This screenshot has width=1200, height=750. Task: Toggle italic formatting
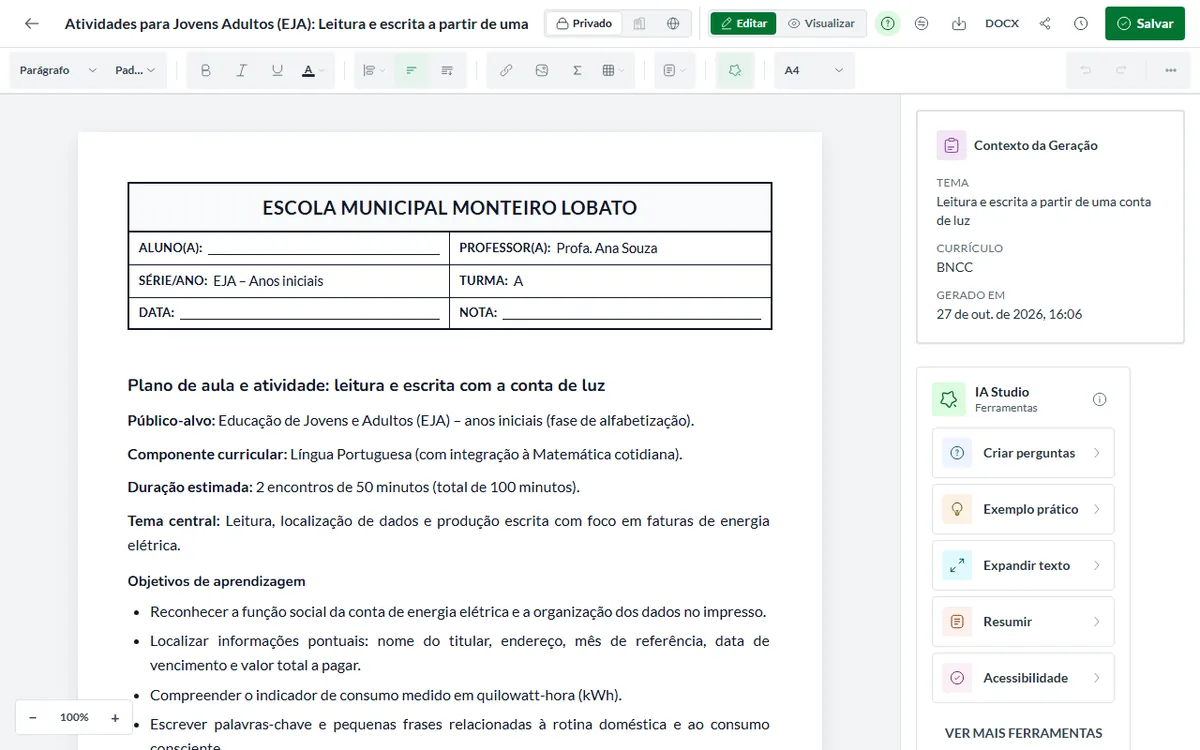(241, 71)
